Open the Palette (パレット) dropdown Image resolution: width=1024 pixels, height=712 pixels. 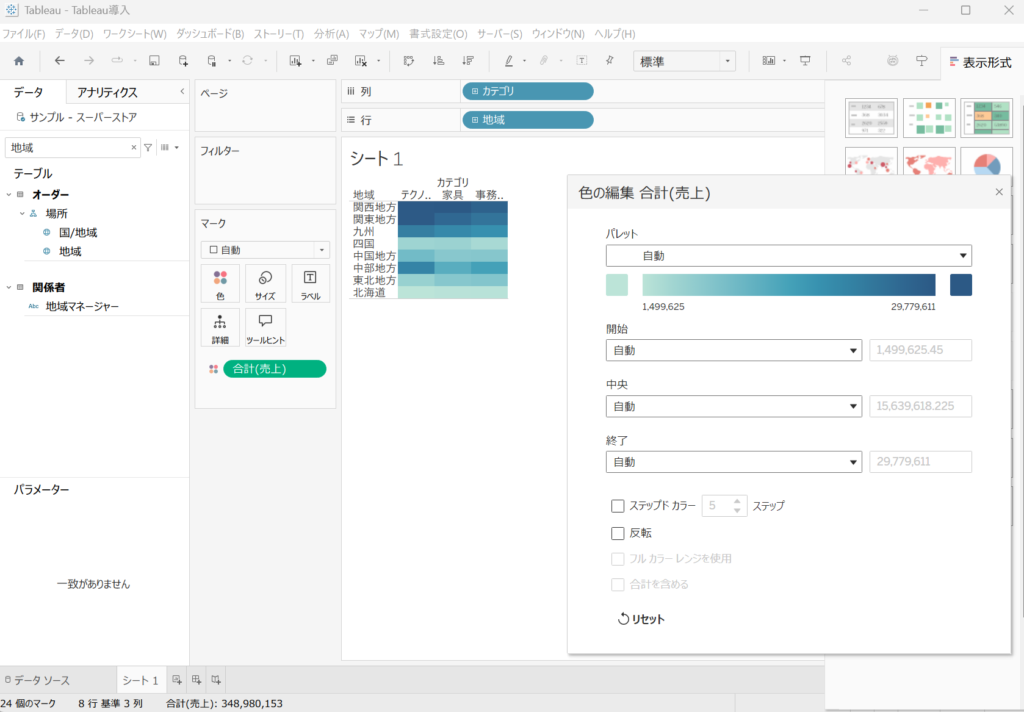[x=789, y=256]
